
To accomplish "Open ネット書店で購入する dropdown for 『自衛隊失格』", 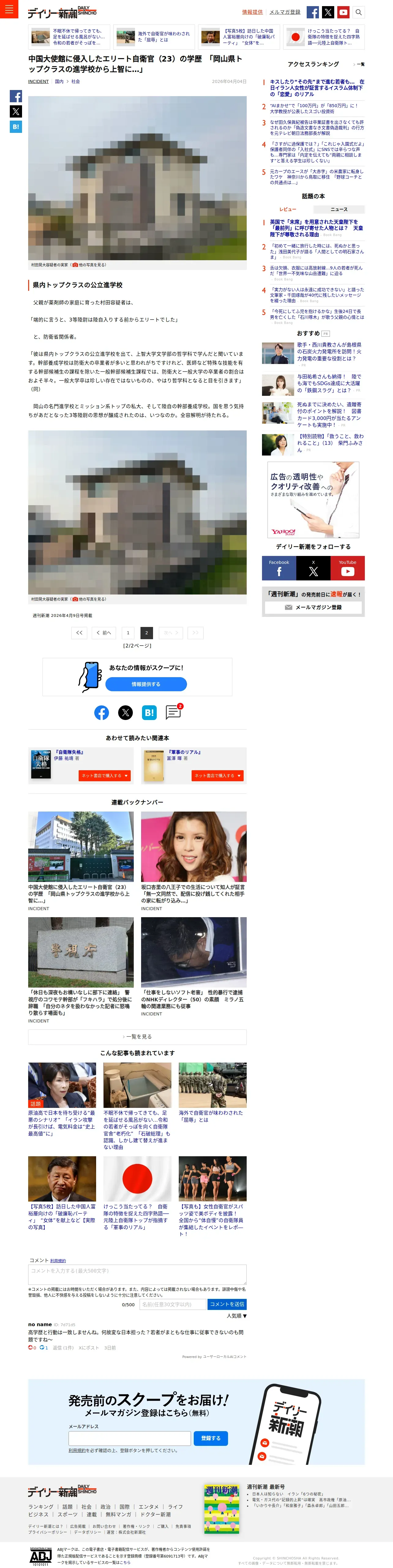I will [x=105, y=775].
